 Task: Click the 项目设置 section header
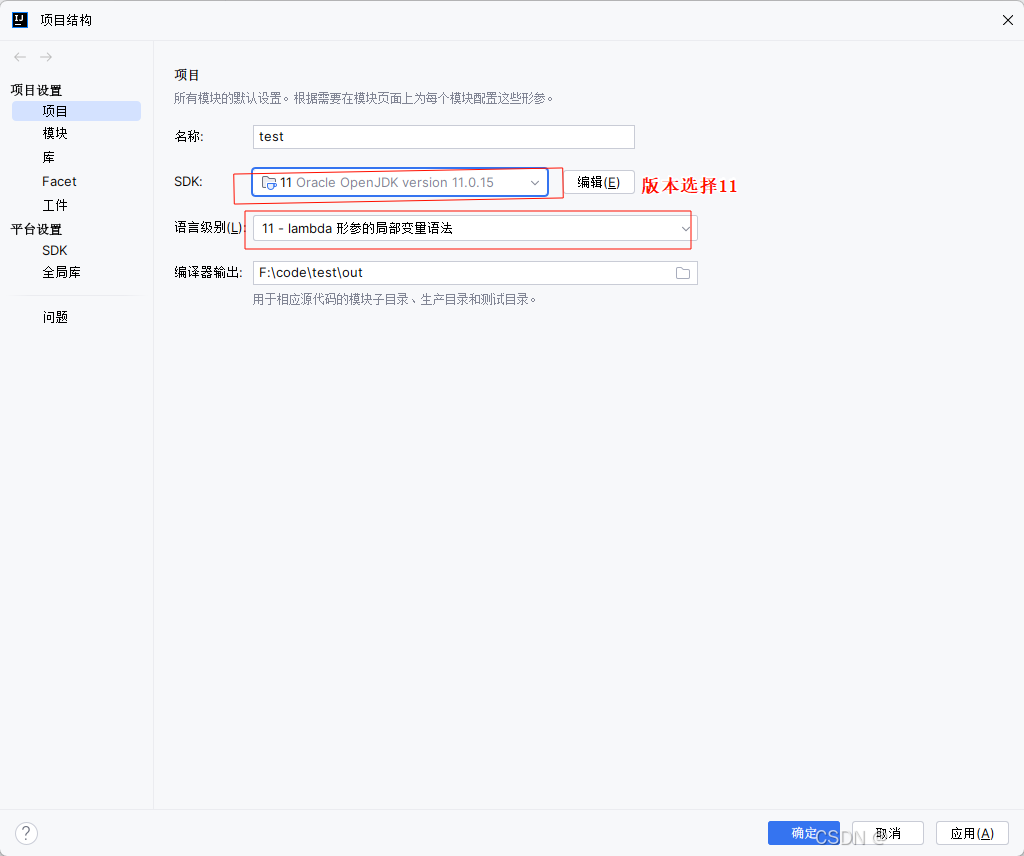pyautogui.click(x=36, y=90)
